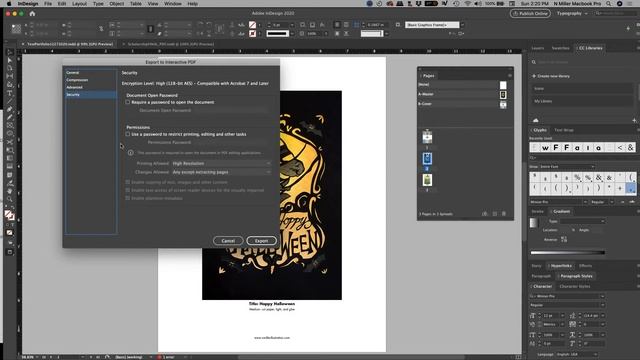Select the Line tool in toolbox
Viewport: 640px width, 360px height.
pos(10,101)
